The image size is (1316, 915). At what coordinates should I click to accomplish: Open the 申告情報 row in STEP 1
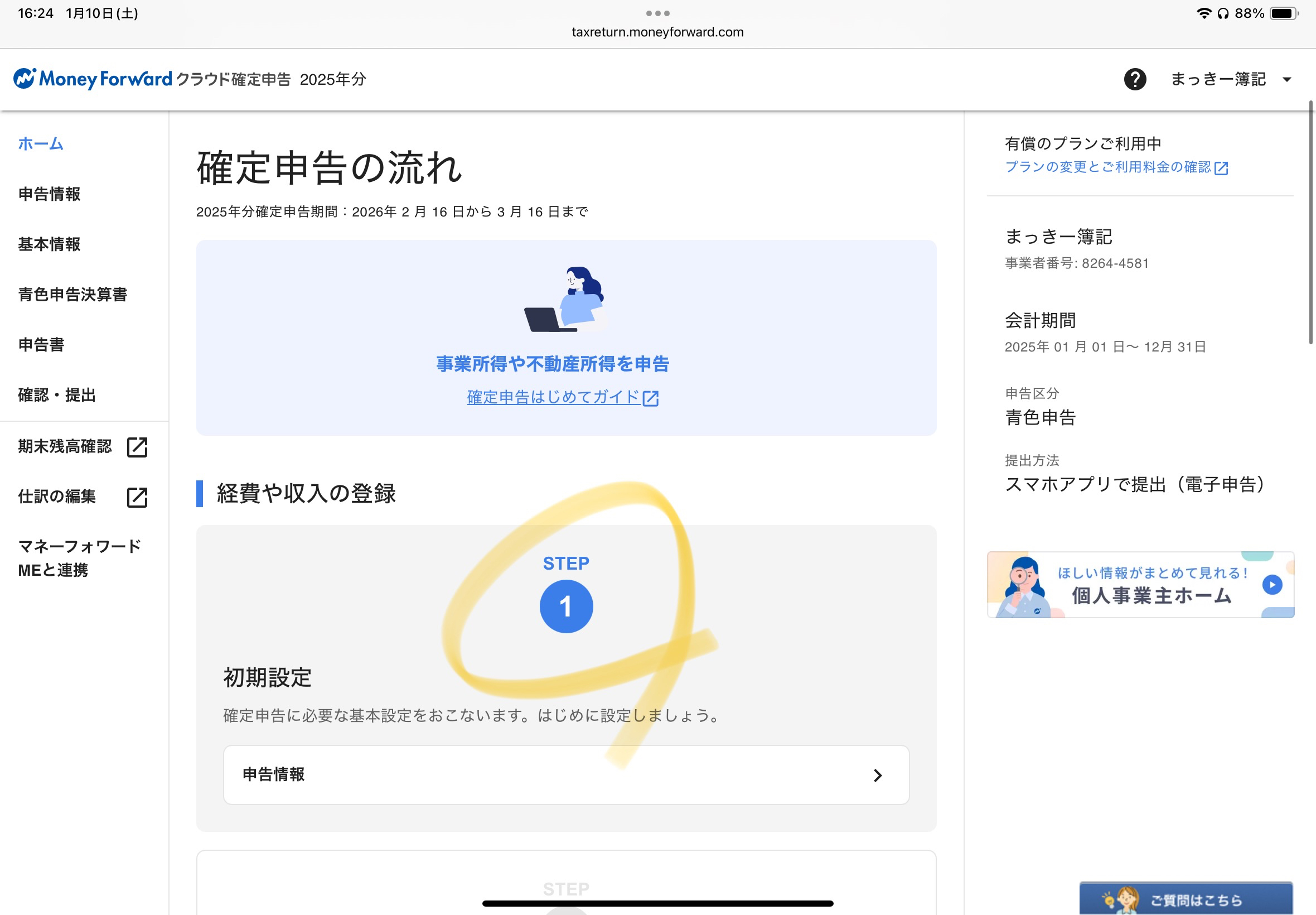pos(566,774)
